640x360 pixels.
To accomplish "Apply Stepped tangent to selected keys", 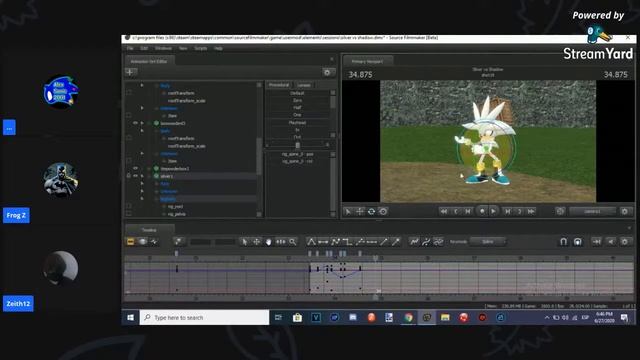I will 347,242.
